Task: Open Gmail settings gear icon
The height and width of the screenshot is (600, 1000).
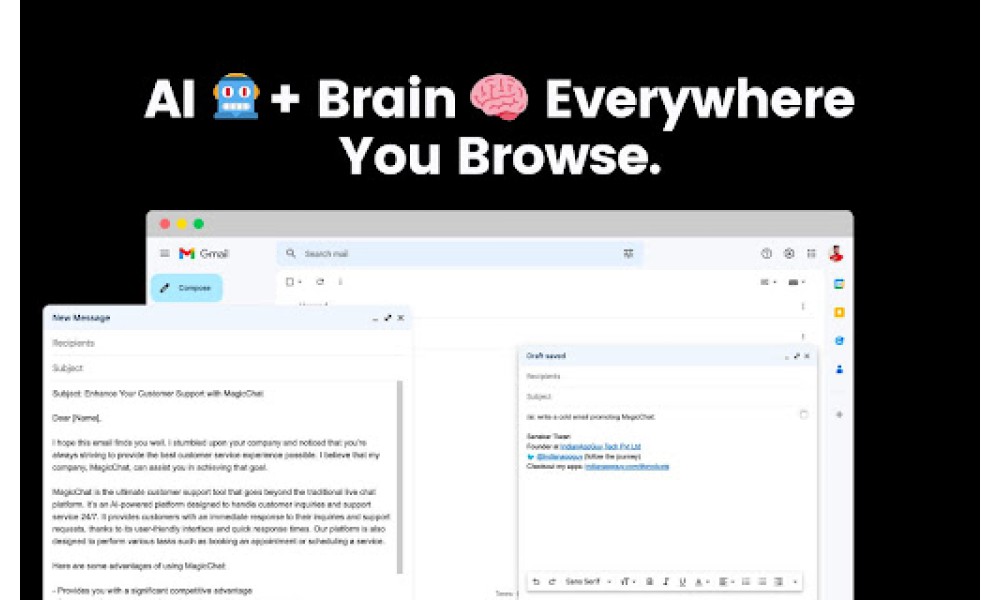Action: (789, 254)
